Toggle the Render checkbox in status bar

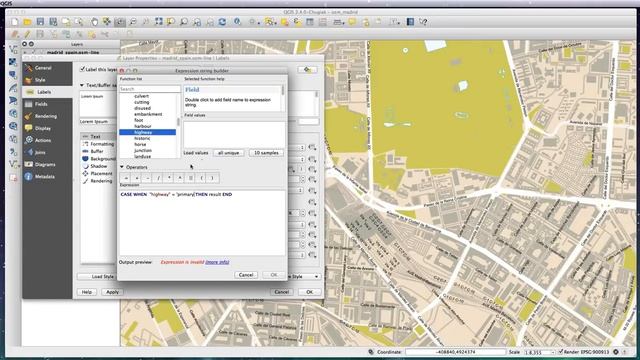560,351
